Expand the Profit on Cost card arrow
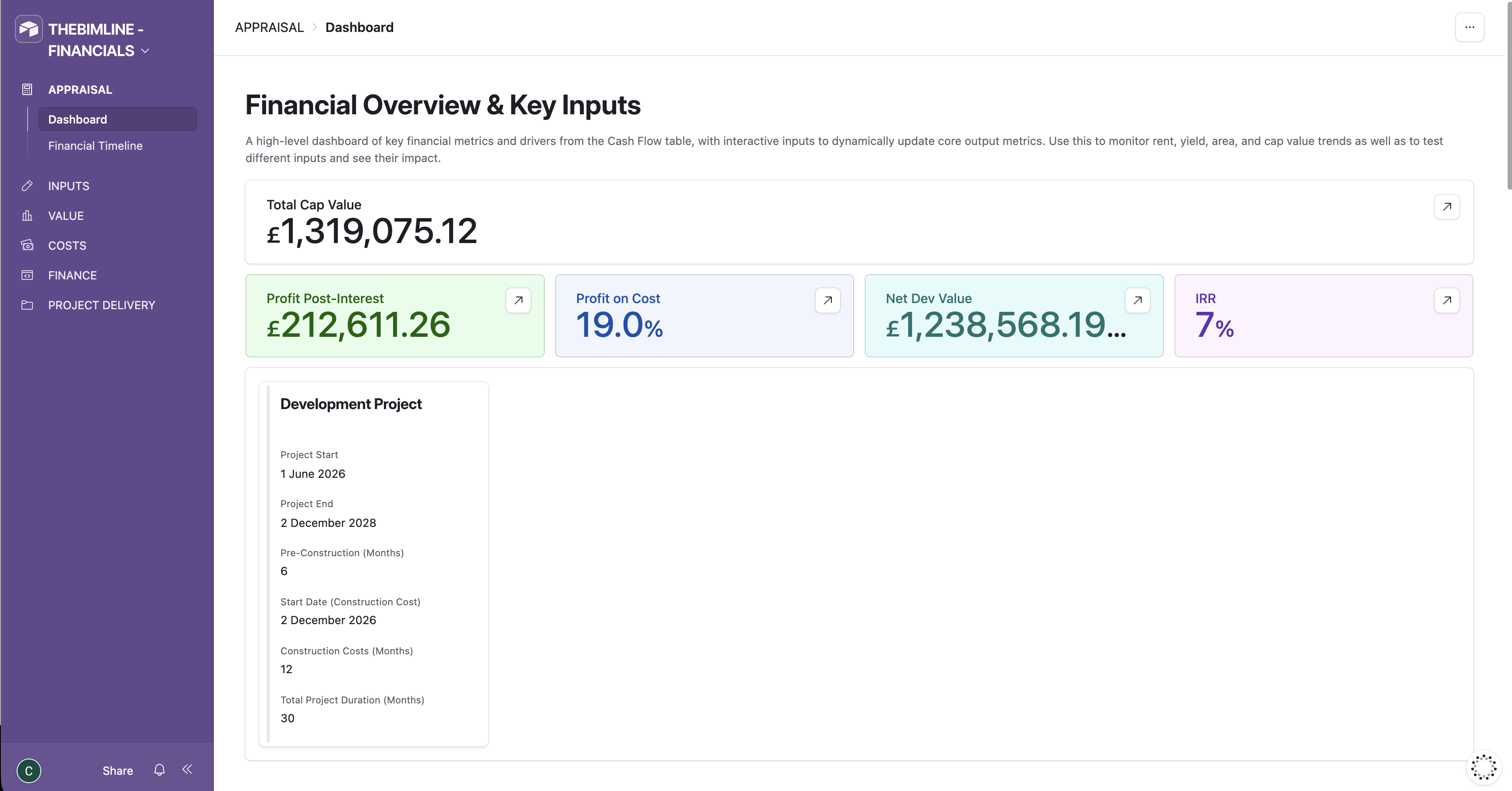Image resolution: width=1512 pixels, height=791 pixels. coord(827,300)
